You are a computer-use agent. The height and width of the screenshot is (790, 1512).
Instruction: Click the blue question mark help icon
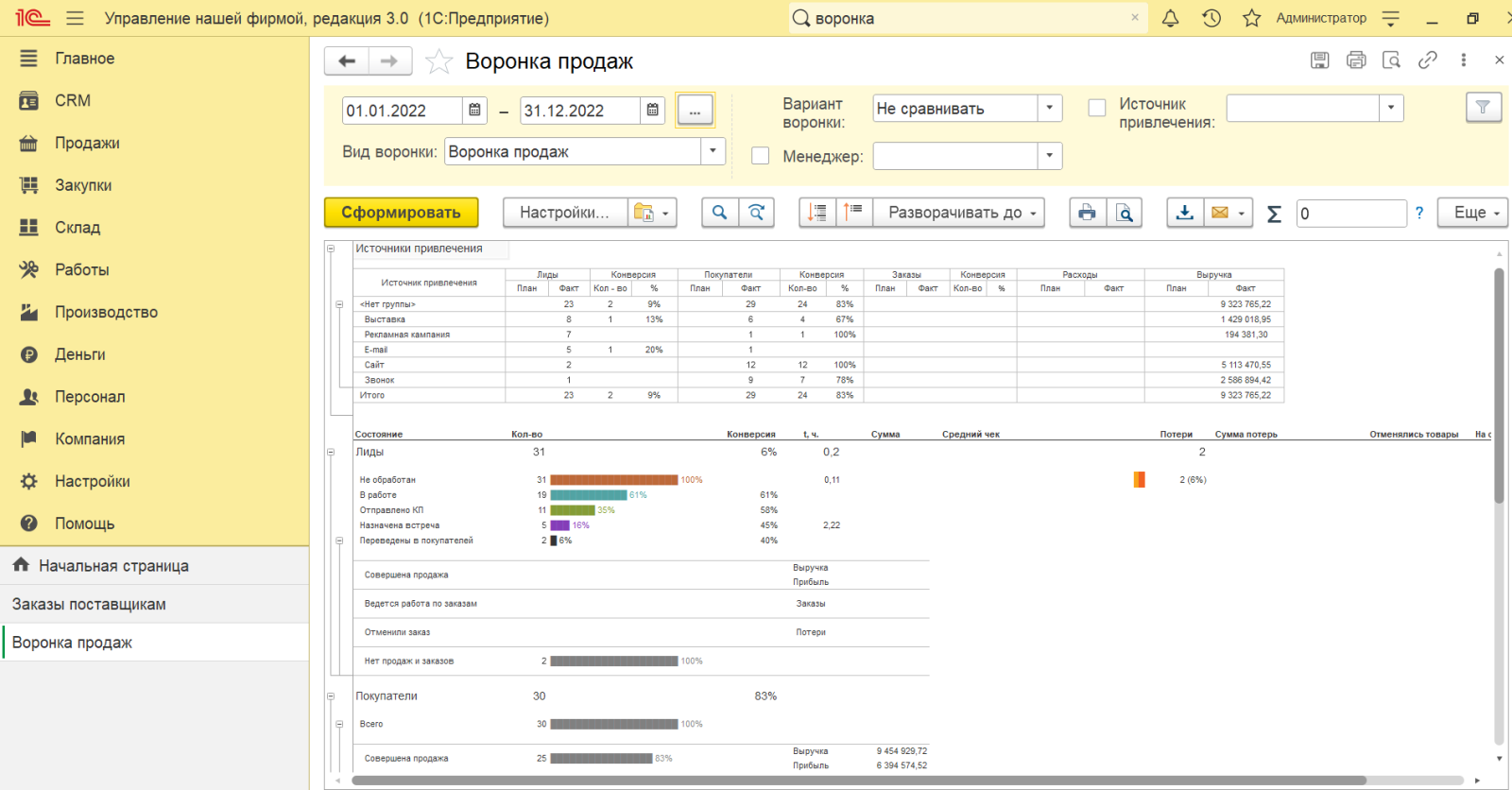point(1419,214)
